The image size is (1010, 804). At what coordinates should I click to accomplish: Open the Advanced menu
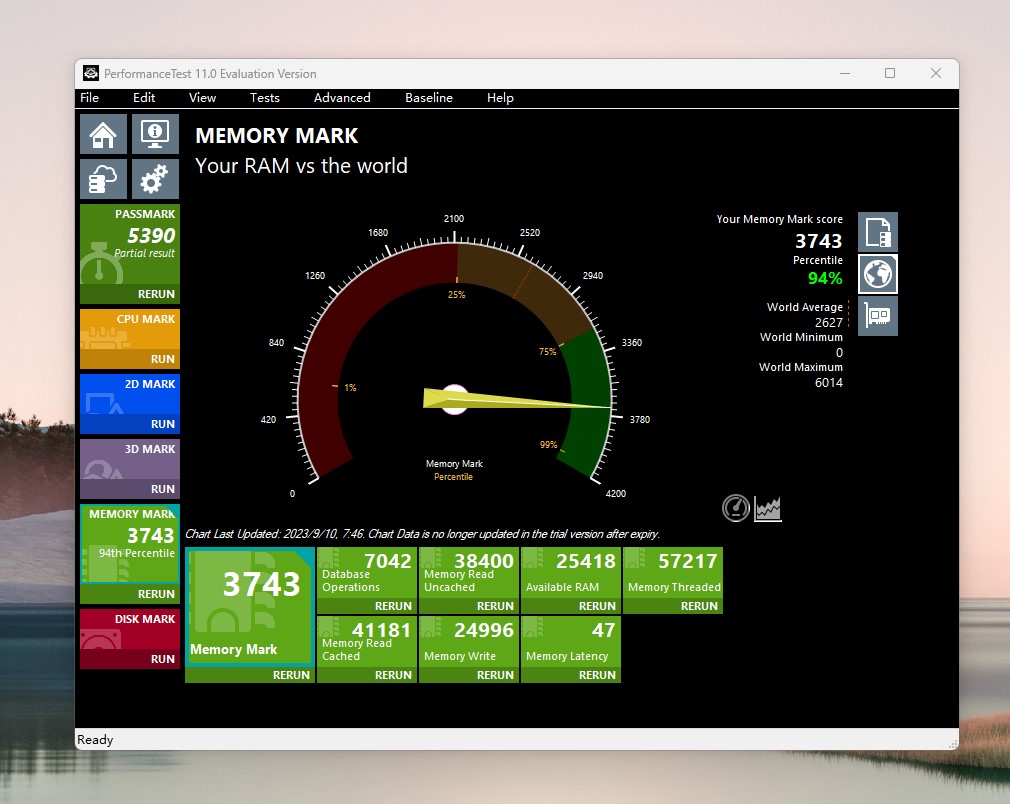point(342,98)
